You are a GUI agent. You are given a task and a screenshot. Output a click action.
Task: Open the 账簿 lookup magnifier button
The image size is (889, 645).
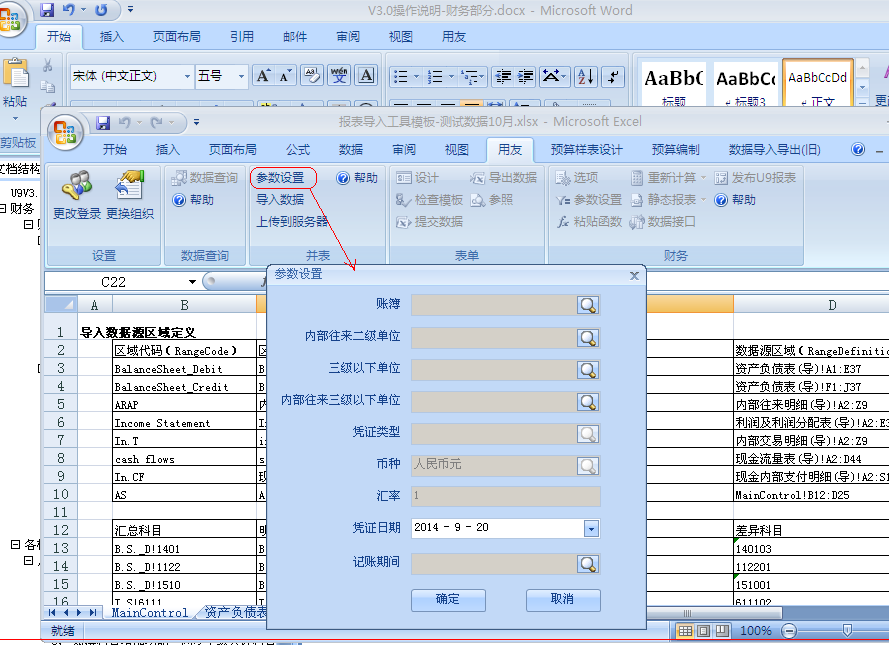click(x=588, y=305)
